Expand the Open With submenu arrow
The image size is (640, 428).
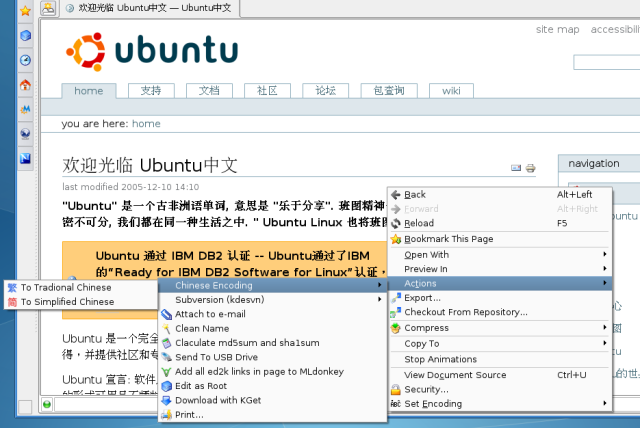605,254
